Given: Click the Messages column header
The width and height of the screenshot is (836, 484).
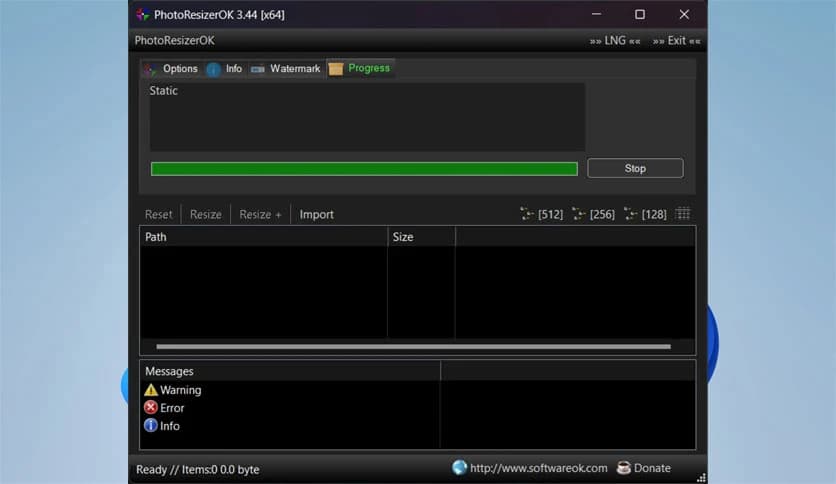Looking at the screenshot, I should (x=290, y=371).
